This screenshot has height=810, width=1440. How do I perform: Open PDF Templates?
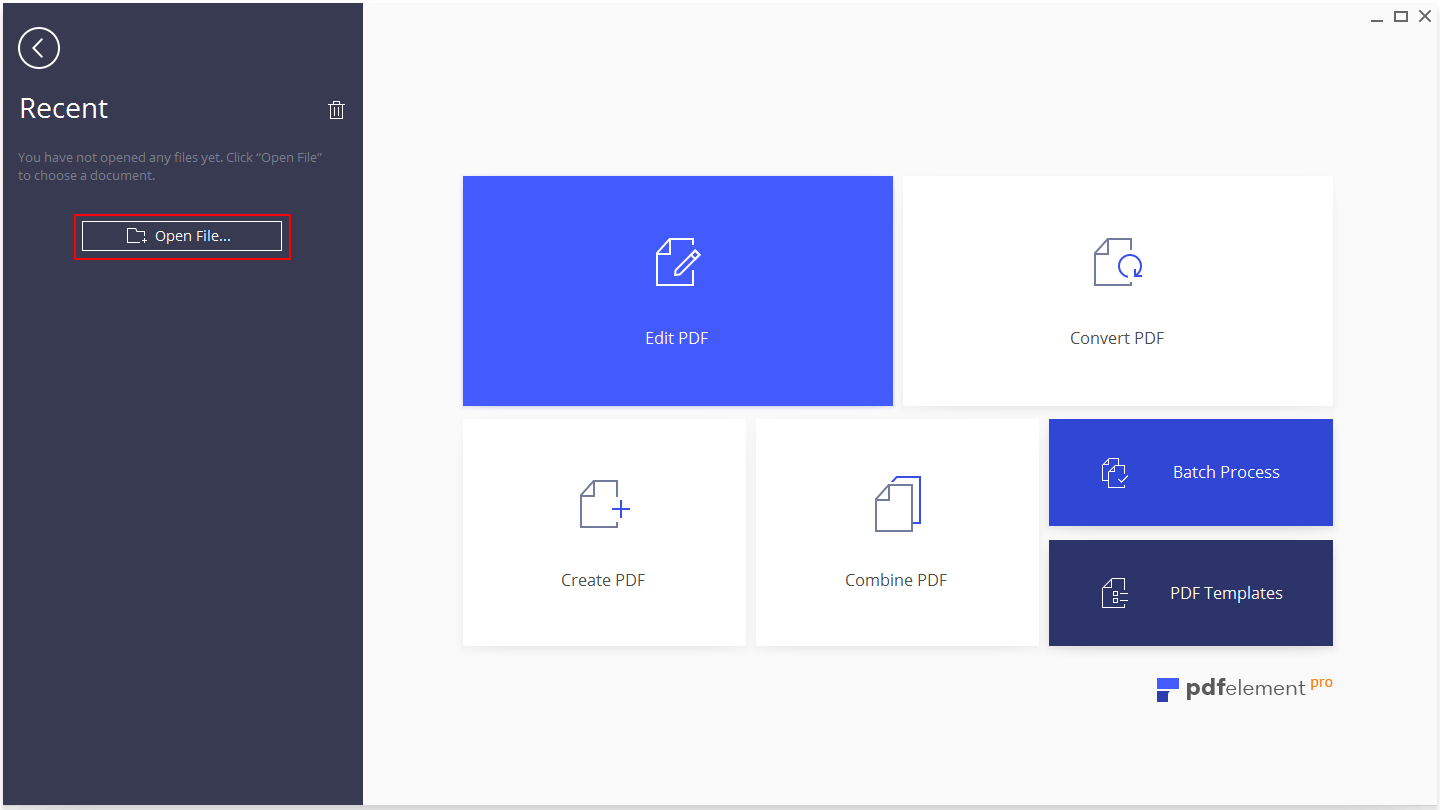coord(1191,593)
